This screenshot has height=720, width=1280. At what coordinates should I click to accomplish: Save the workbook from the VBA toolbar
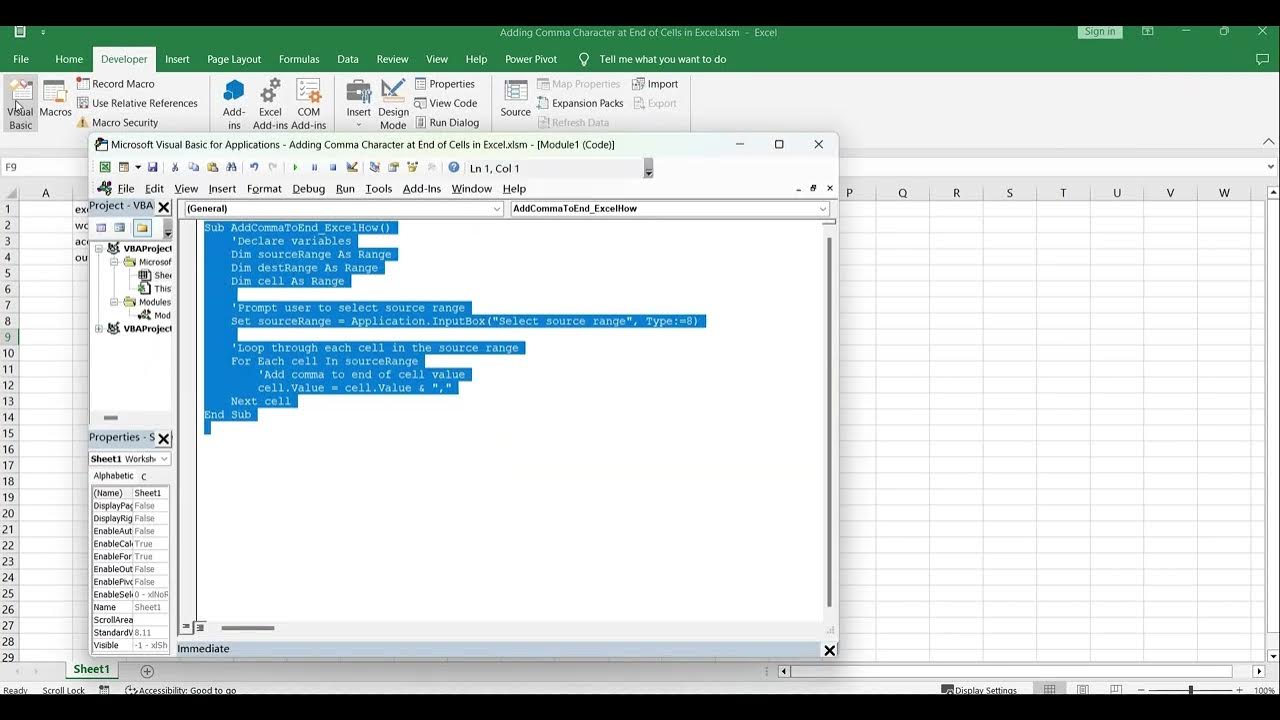152,167
